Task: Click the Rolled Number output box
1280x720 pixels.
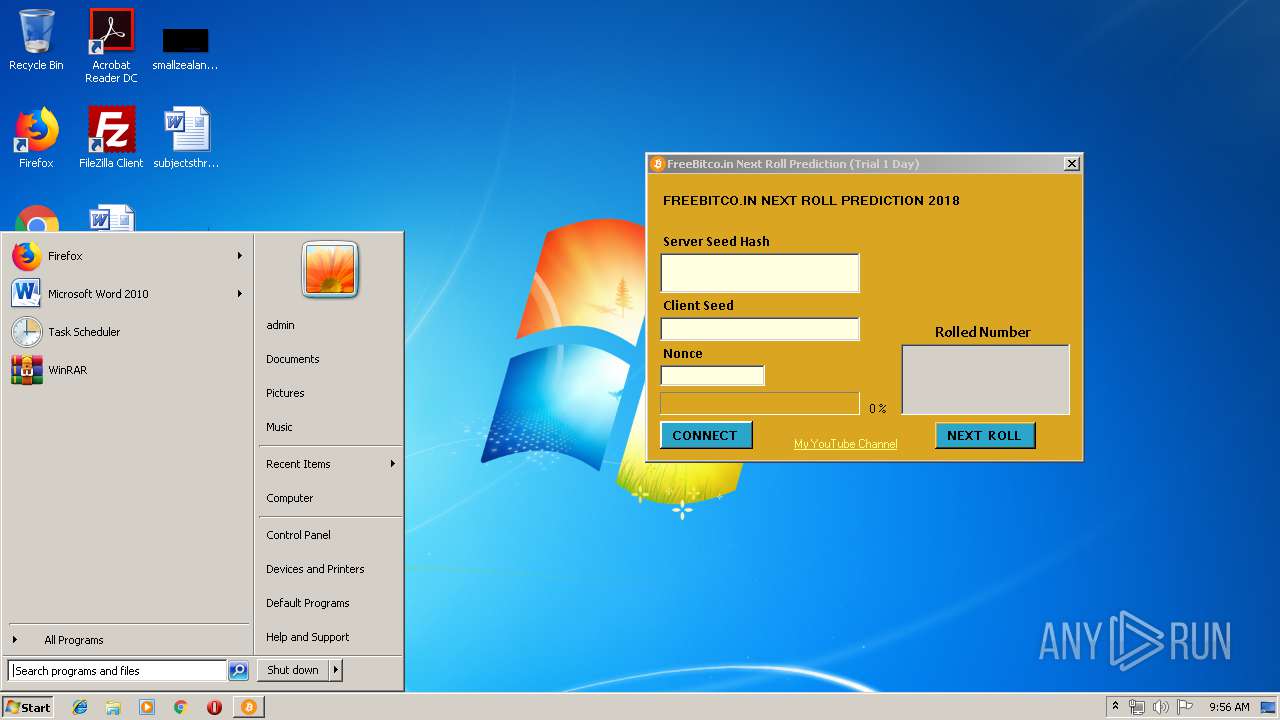Action: tap(986, 380)
